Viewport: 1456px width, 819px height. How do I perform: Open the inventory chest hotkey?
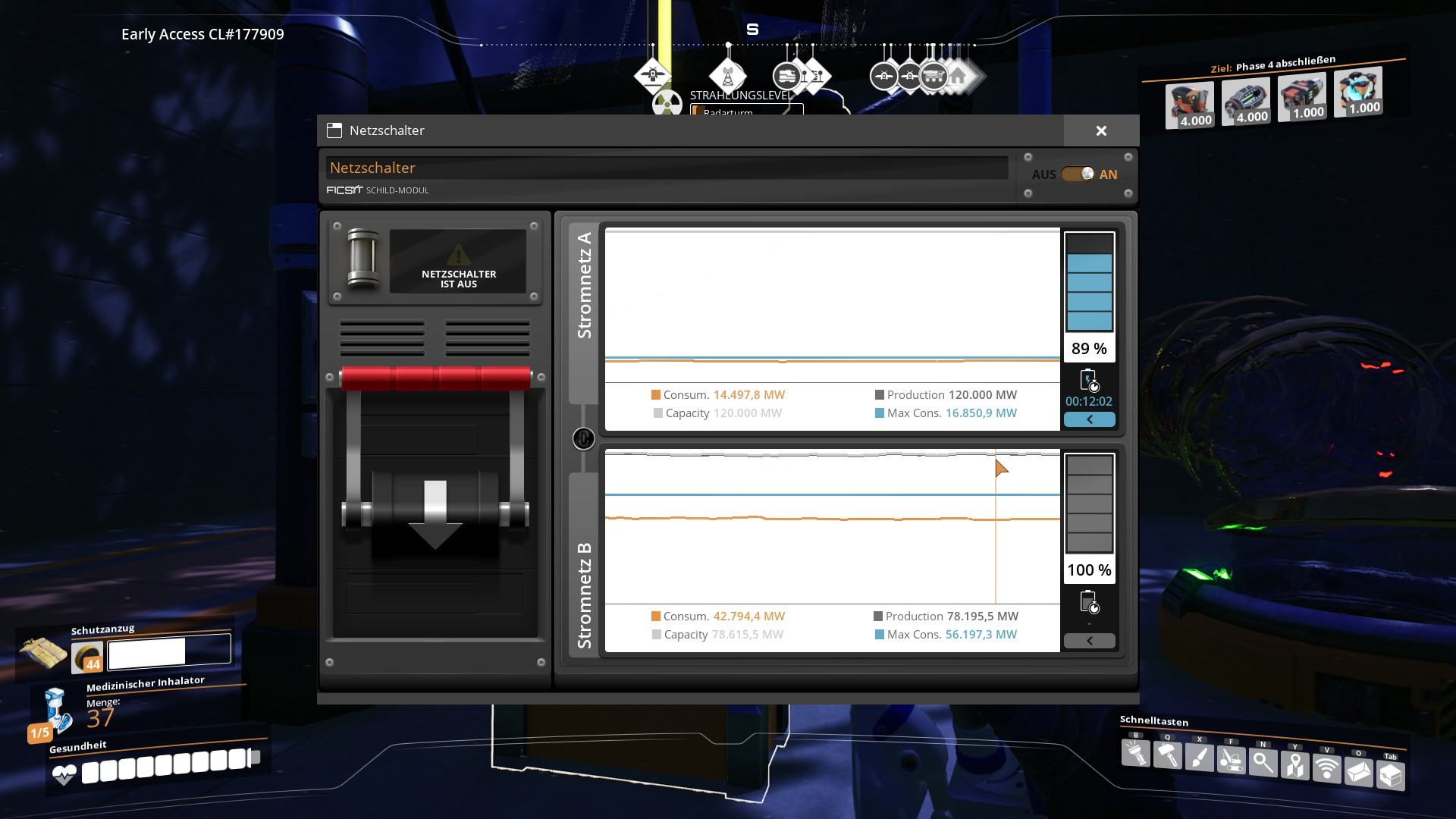[x=1391, y=776]
